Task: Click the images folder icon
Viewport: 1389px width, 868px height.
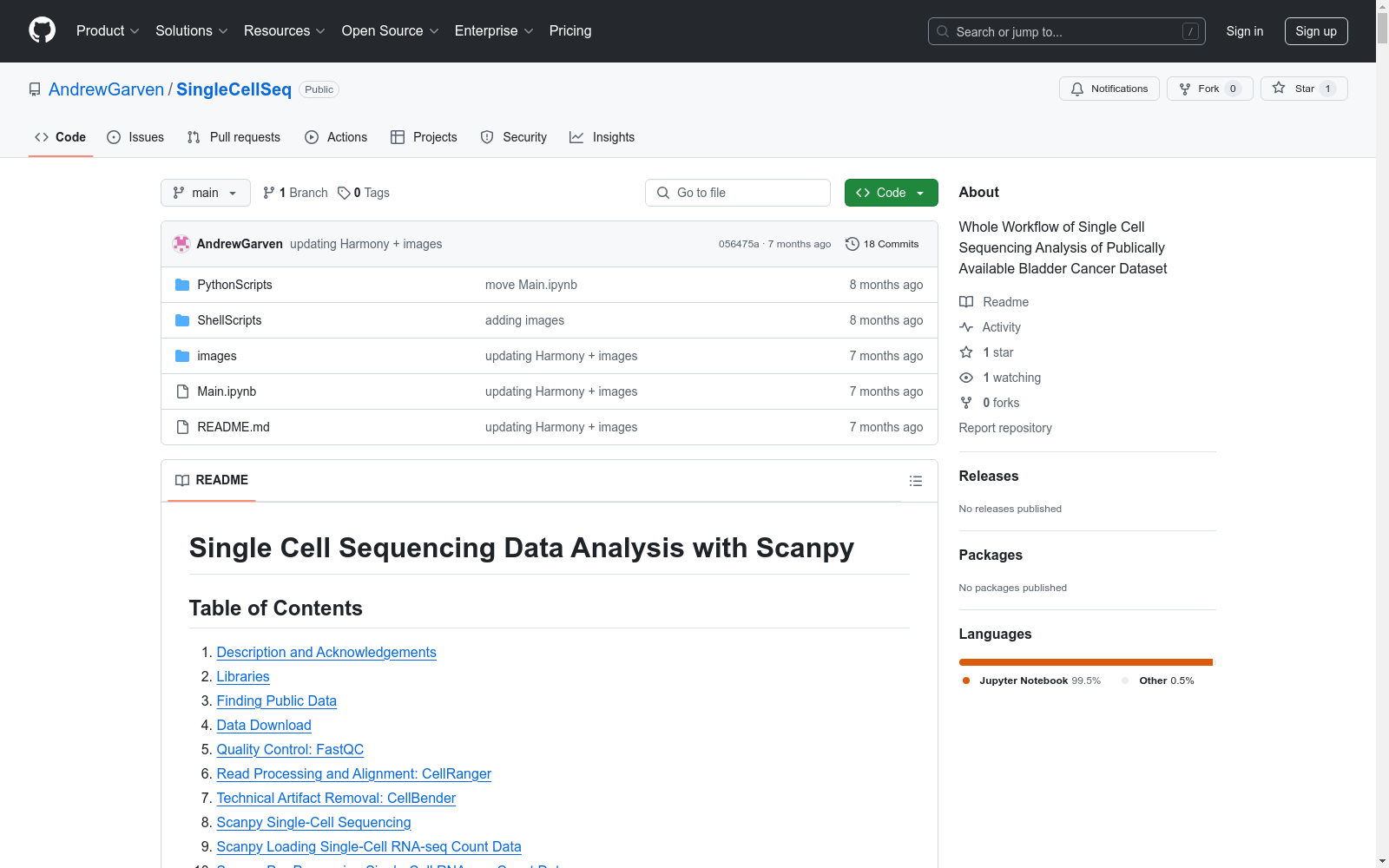Action: 182,356
